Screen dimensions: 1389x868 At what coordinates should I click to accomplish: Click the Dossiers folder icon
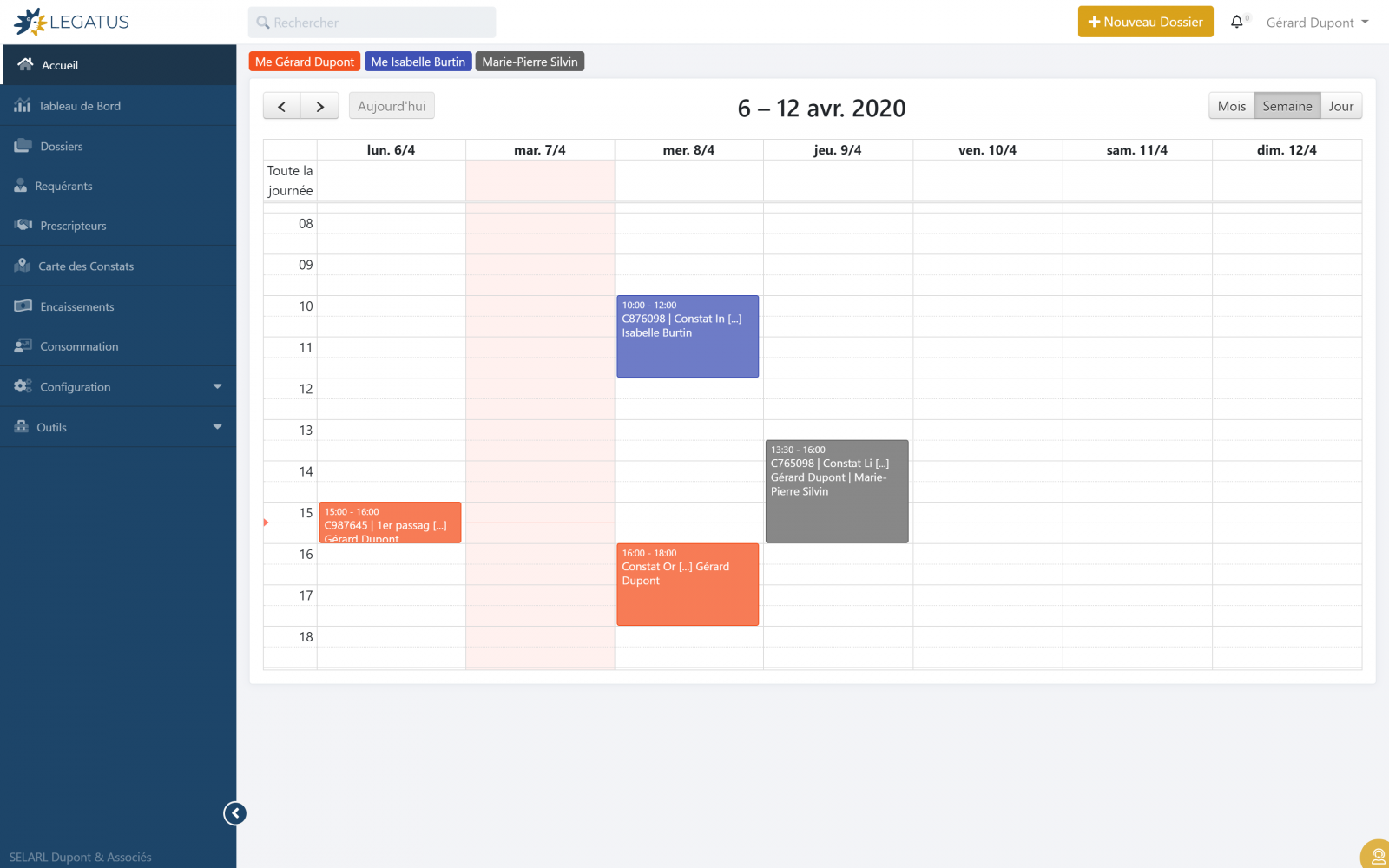click(x=23, y=146)
